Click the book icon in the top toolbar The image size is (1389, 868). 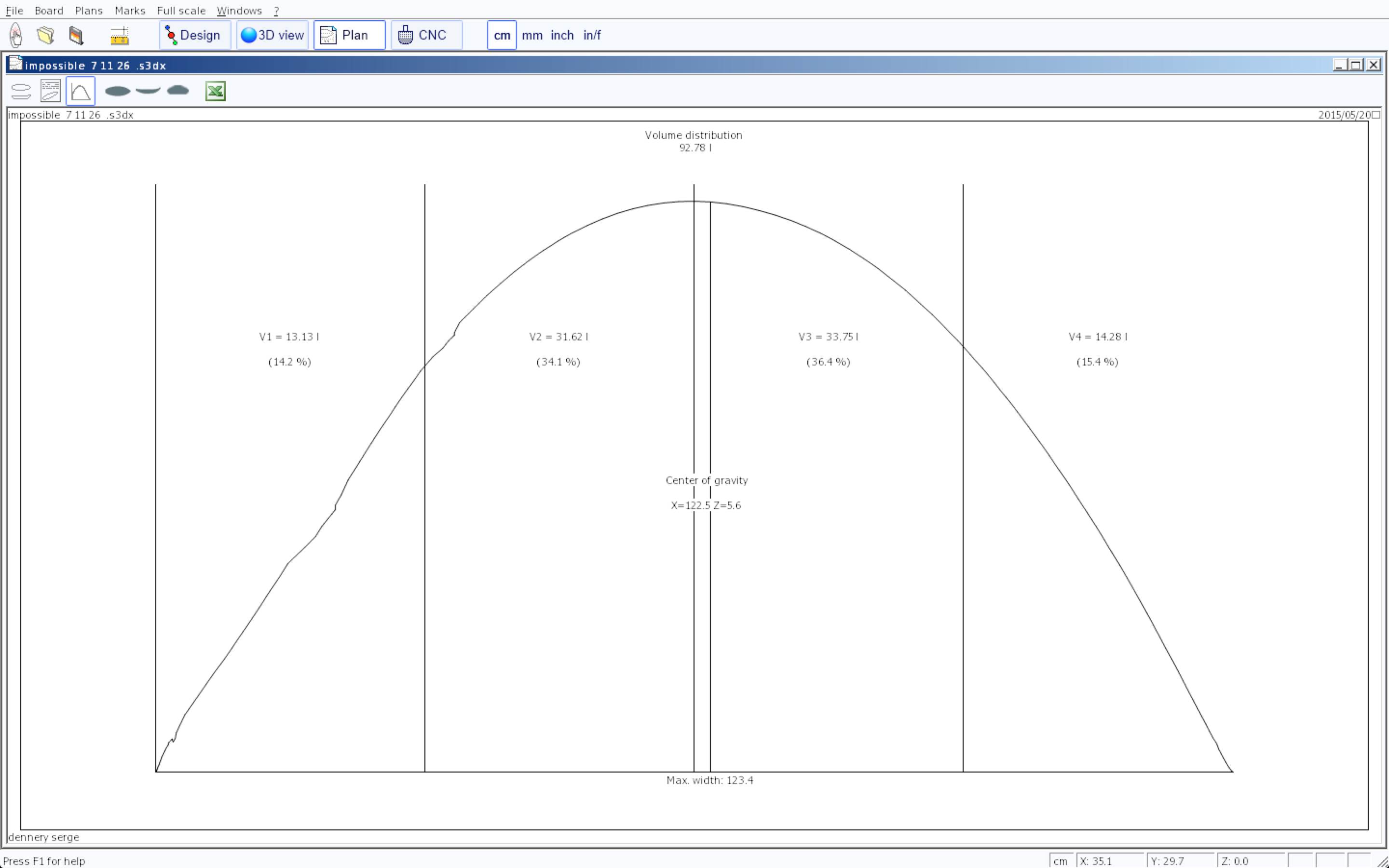[x=76, y=35]
